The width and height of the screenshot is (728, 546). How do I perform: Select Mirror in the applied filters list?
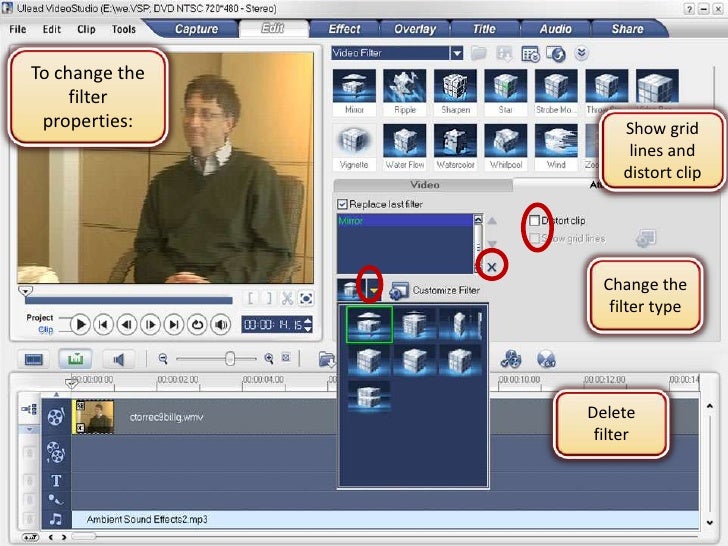[x=404, y=221]
